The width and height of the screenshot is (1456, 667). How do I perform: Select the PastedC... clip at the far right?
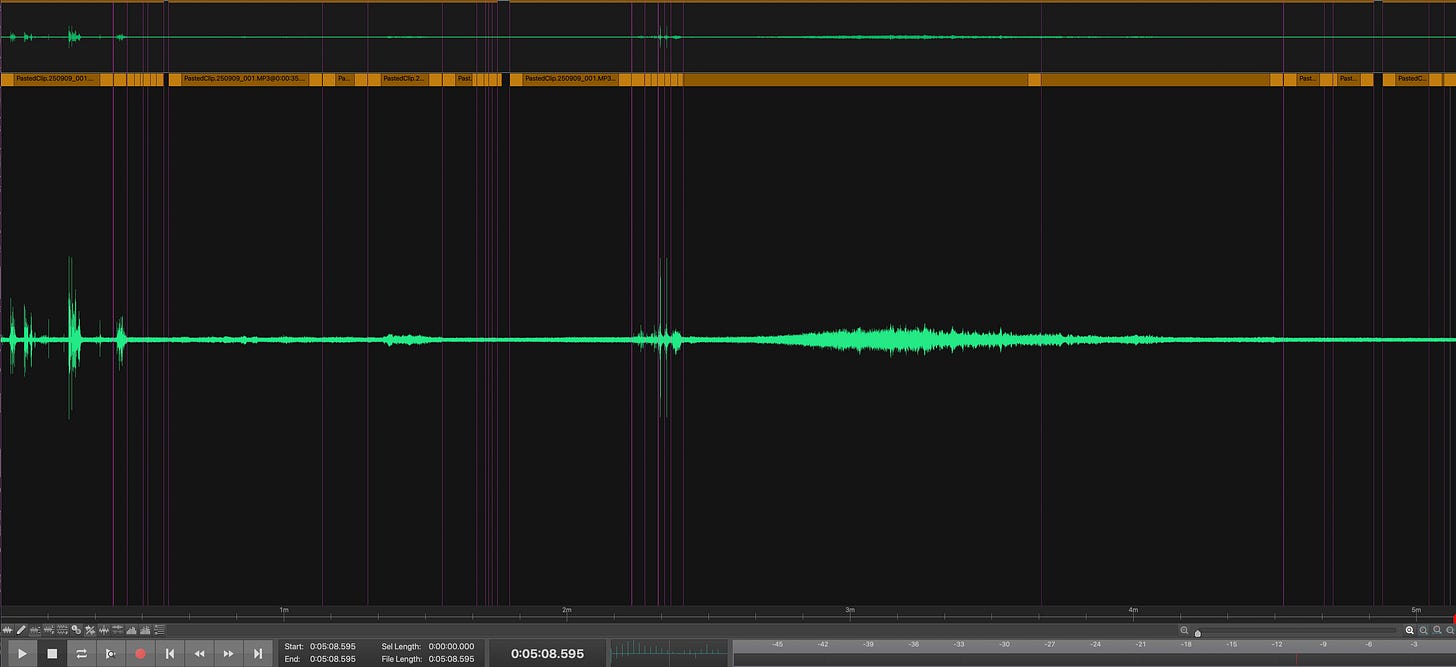pyautogui.click(x=1411, y=78)
